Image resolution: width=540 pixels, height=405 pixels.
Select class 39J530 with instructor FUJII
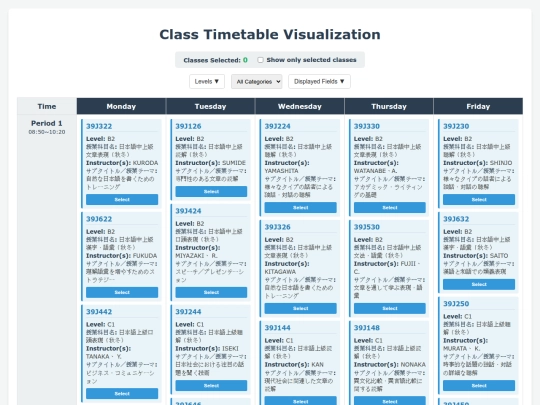tap(390, 309)
